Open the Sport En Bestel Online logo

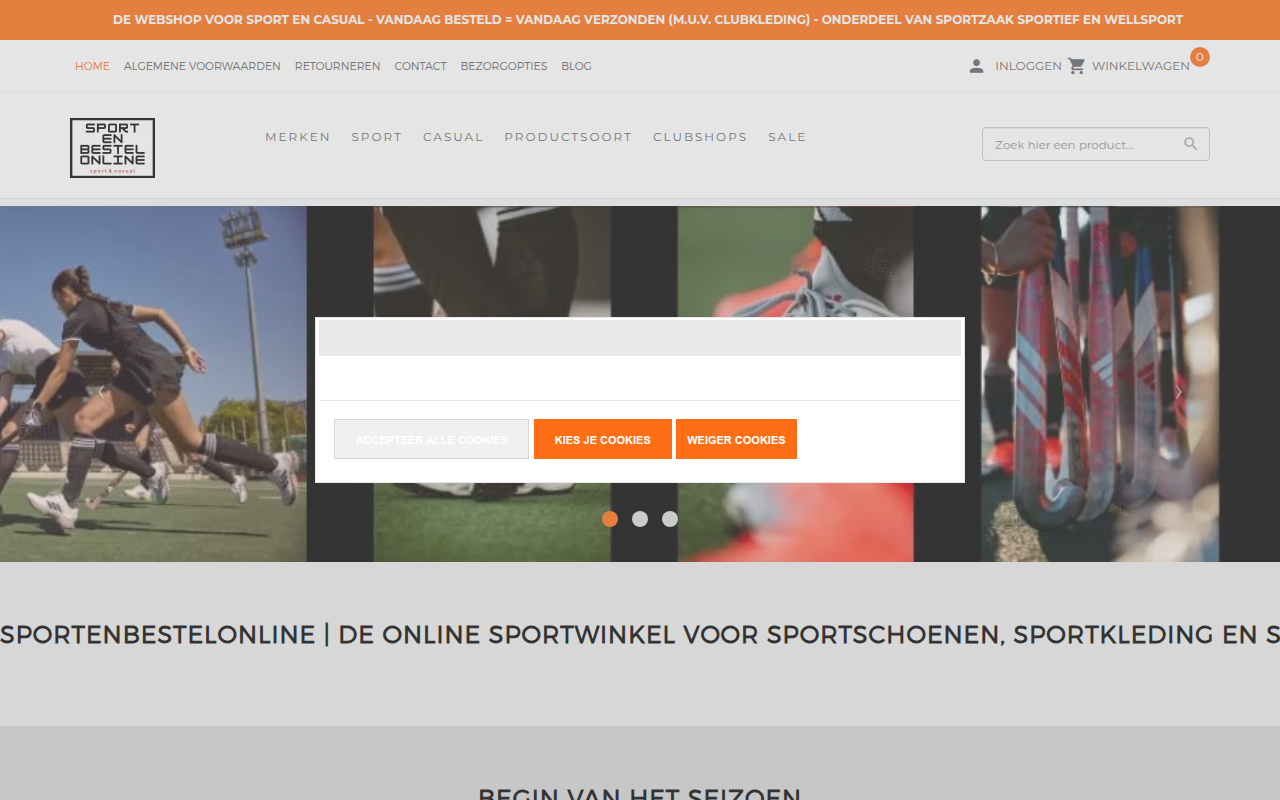point(112,148)
